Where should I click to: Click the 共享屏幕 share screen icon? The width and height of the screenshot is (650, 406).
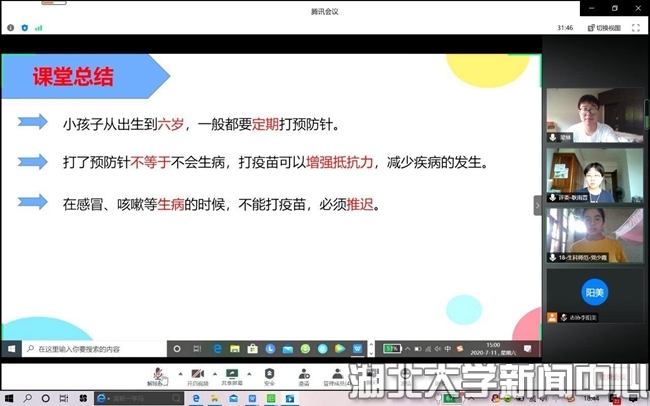point(231,373)
